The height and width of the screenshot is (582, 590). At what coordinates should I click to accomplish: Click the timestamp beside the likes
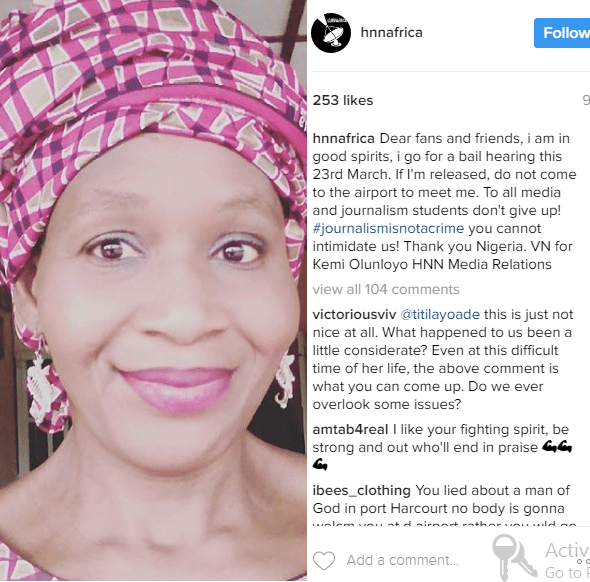click(586, 100)
